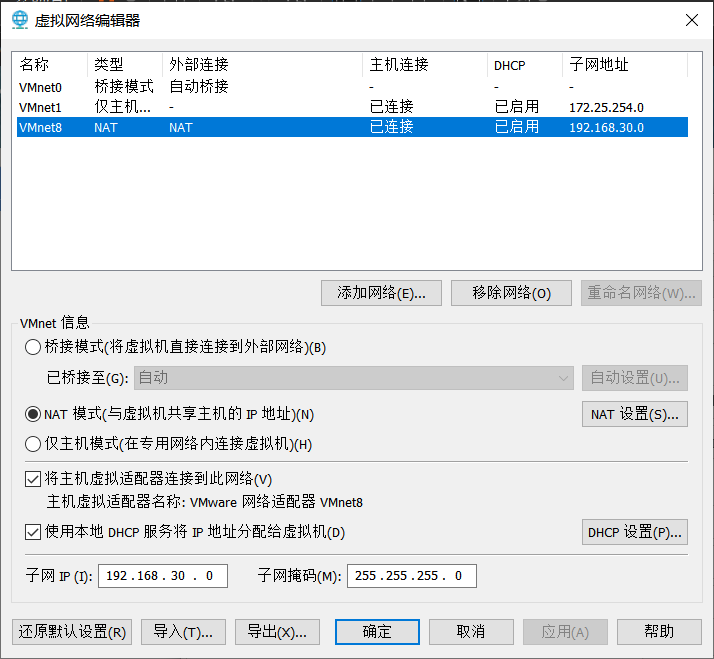This screenshot has width=714, height=659.
Task: Toggle 使用本地 DHCP 服务 checkbox
Action: coord(32,532)
